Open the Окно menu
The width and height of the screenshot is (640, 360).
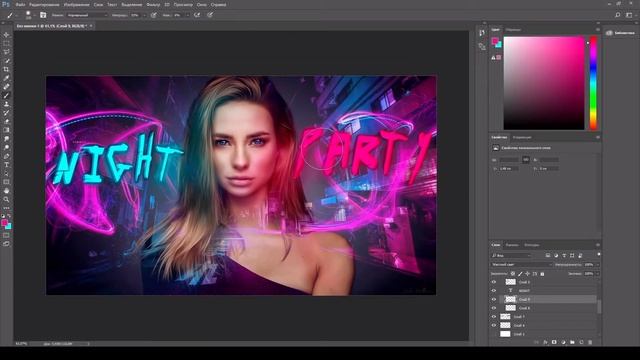click(x=202, y=4)
